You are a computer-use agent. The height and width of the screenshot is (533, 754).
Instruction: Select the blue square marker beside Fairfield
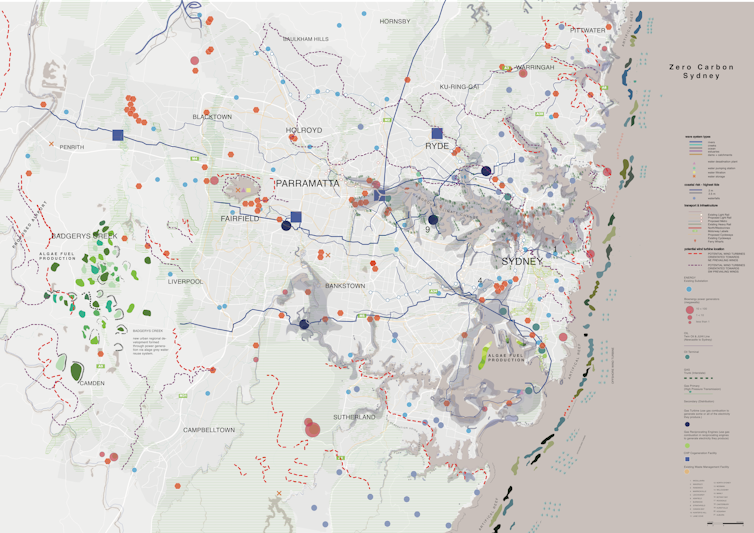coord(296,216)
